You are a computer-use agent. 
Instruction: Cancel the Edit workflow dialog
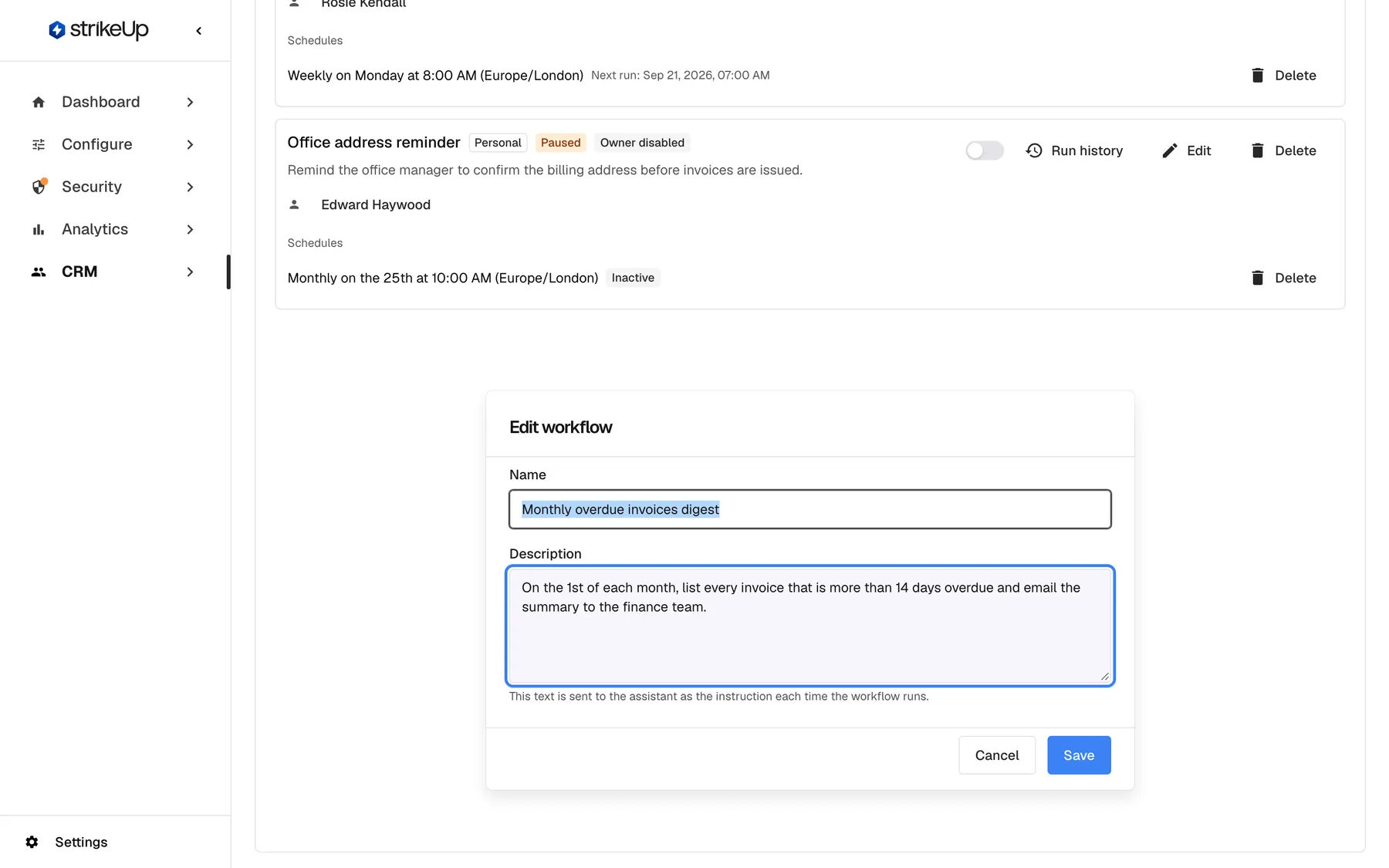(x=996, y=755)
